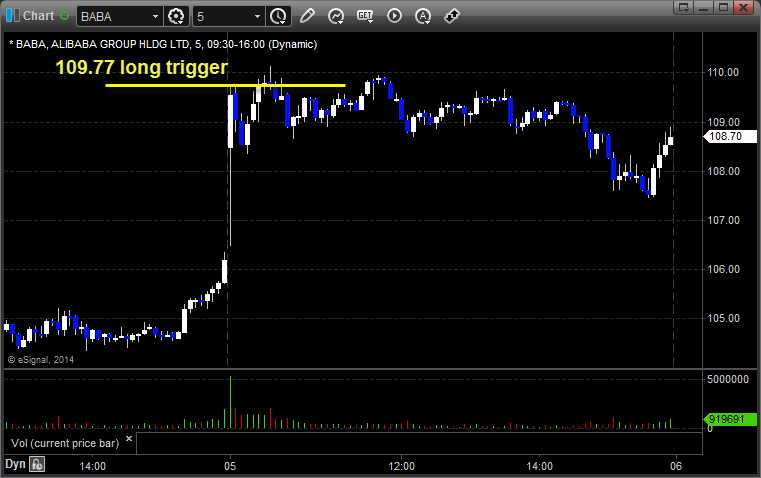Open the alerts 'A' circle icon
761x478 pixels.
[x=423, y=16]
